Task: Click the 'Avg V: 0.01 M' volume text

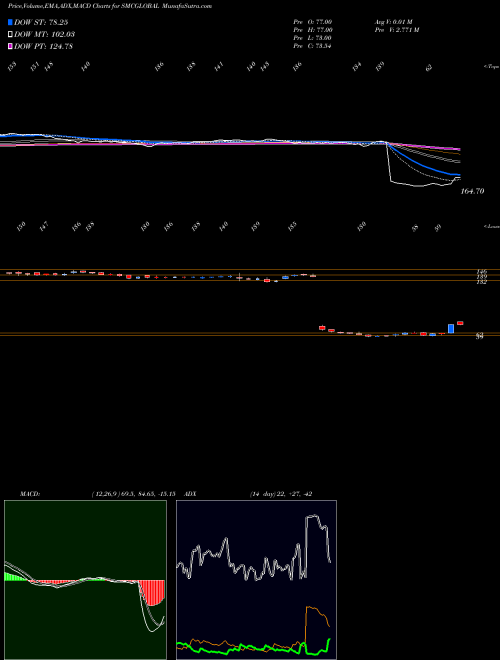Action: click(x=395, y=21)
